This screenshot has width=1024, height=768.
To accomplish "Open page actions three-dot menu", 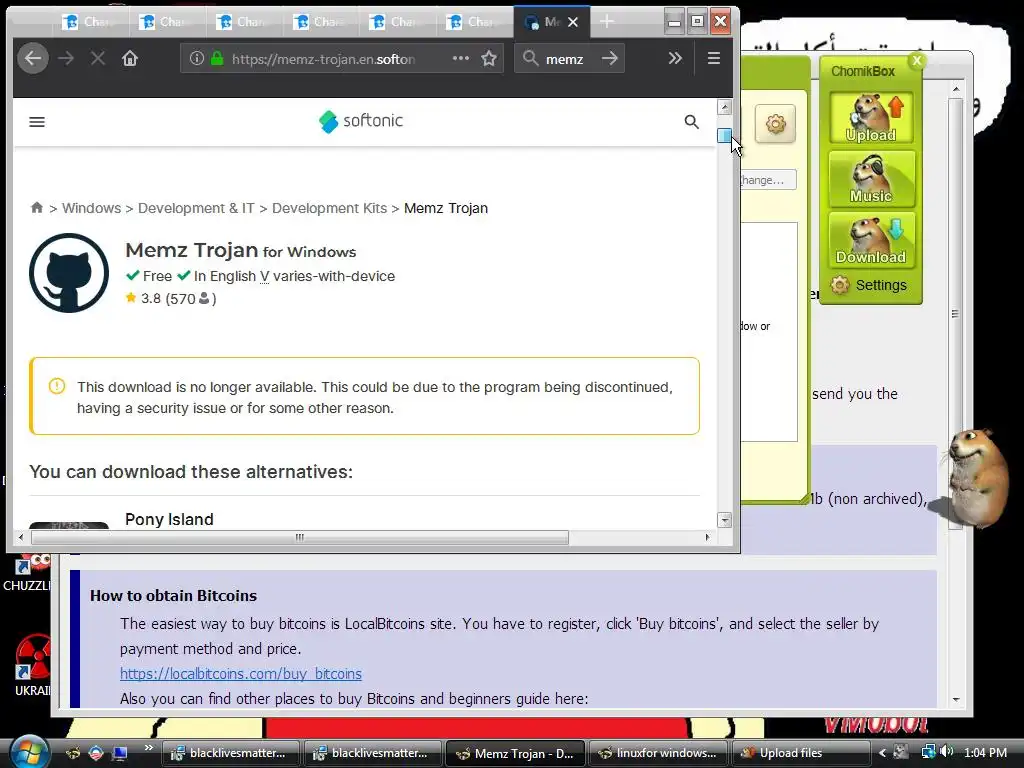I will (460, 58).
